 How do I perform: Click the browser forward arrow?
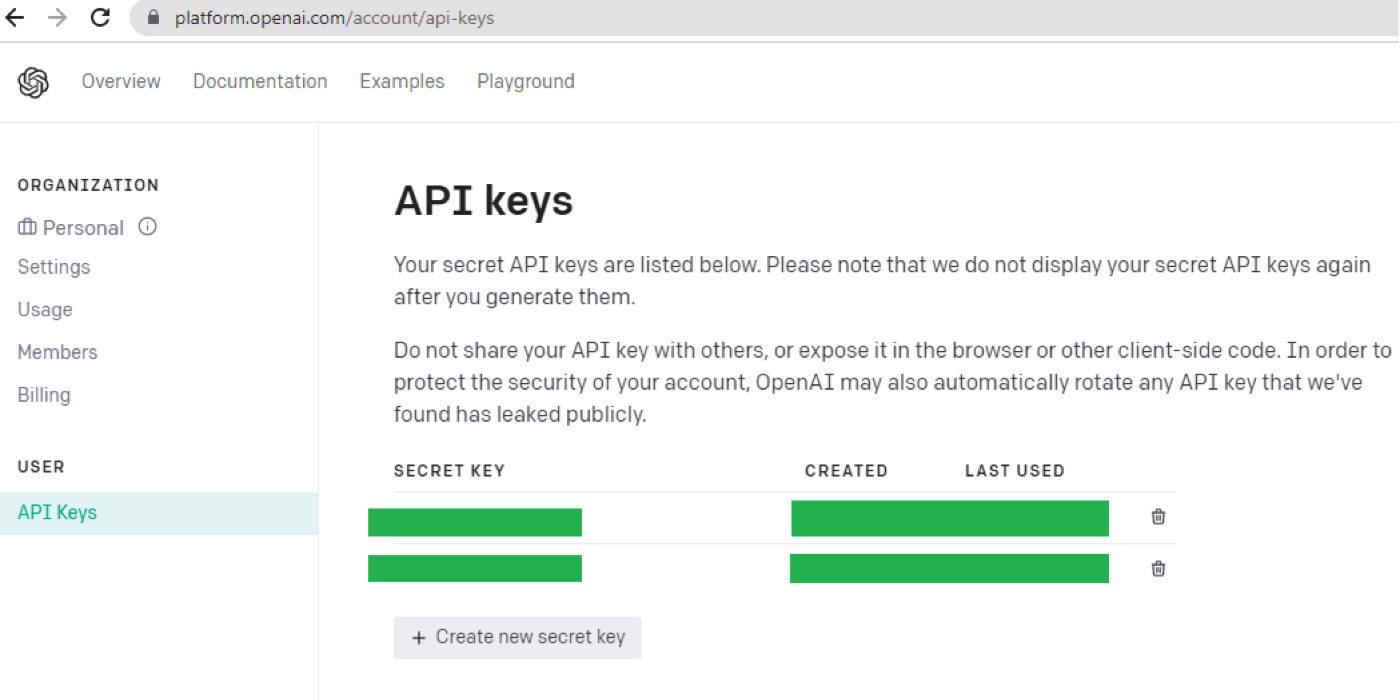point(57,17)
